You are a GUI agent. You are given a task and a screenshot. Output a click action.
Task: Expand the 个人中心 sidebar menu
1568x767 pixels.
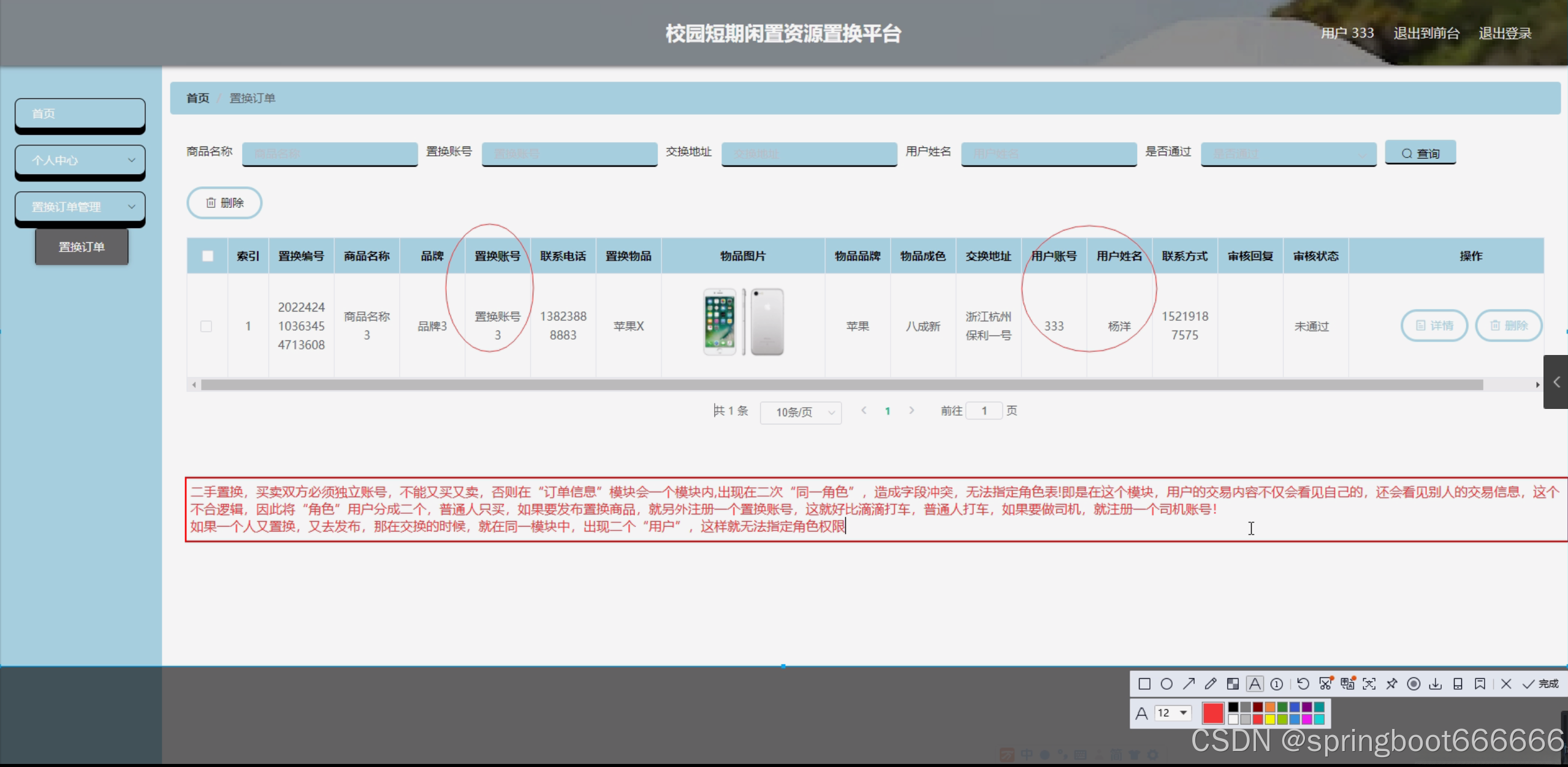pos(80,160)
